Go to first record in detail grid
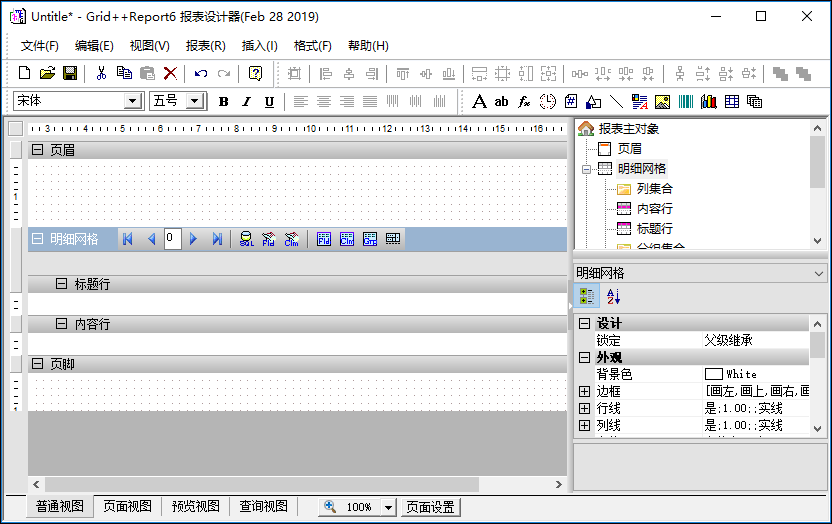This screenshot has width=832, height=524. [x=127, y=239]
